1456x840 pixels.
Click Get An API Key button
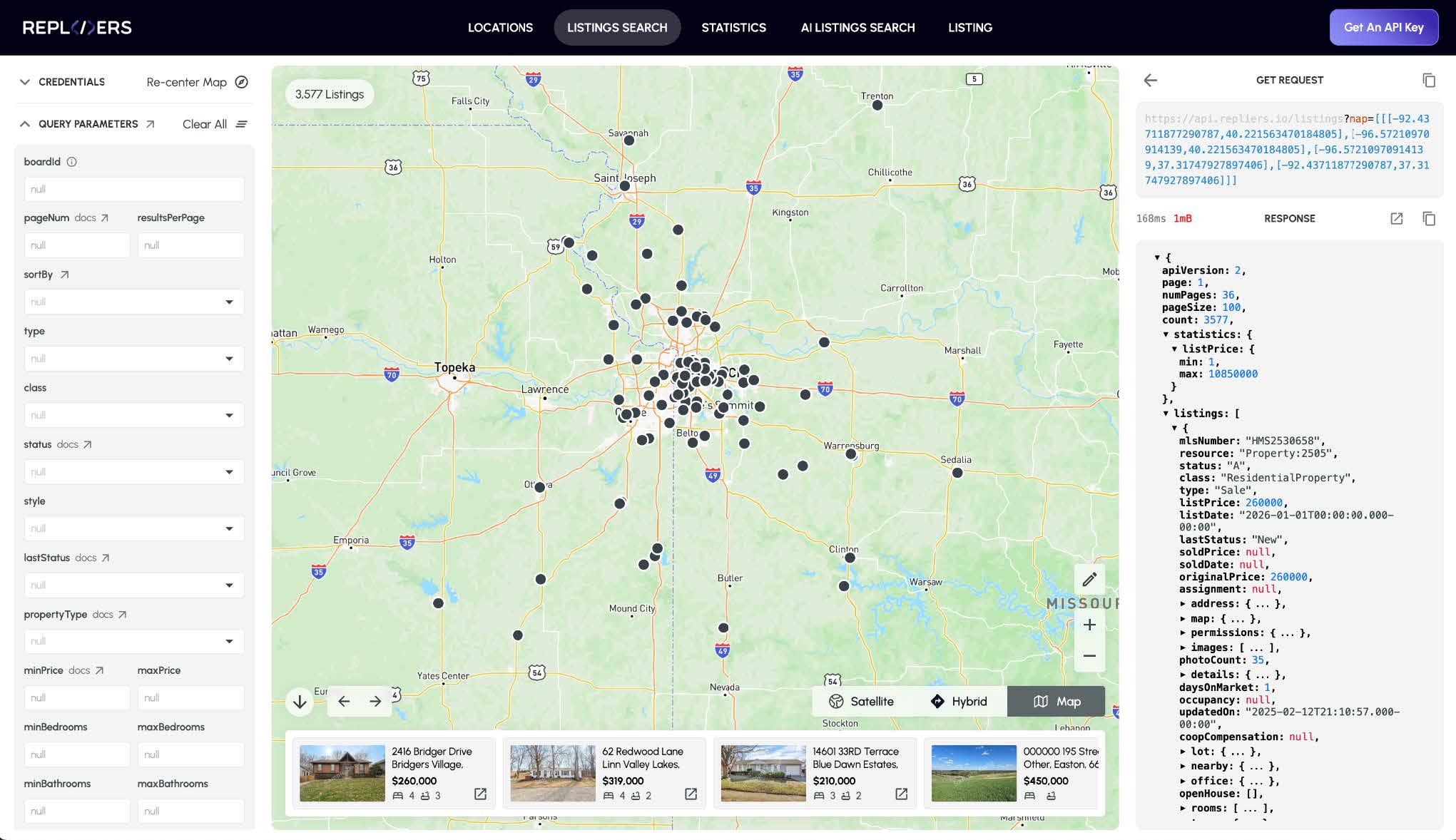[x=1383, y=28]
